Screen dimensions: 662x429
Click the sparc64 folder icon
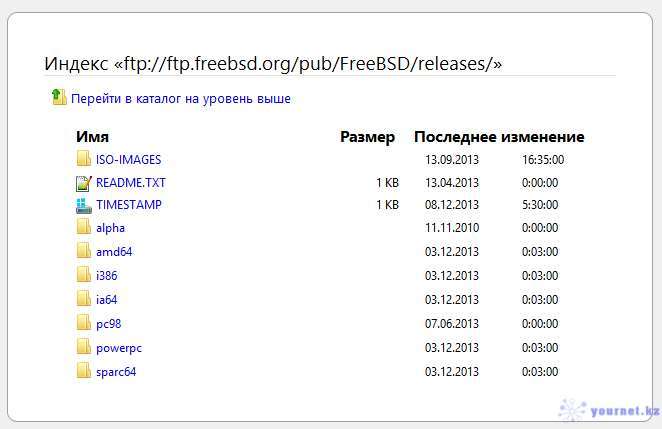84,371
